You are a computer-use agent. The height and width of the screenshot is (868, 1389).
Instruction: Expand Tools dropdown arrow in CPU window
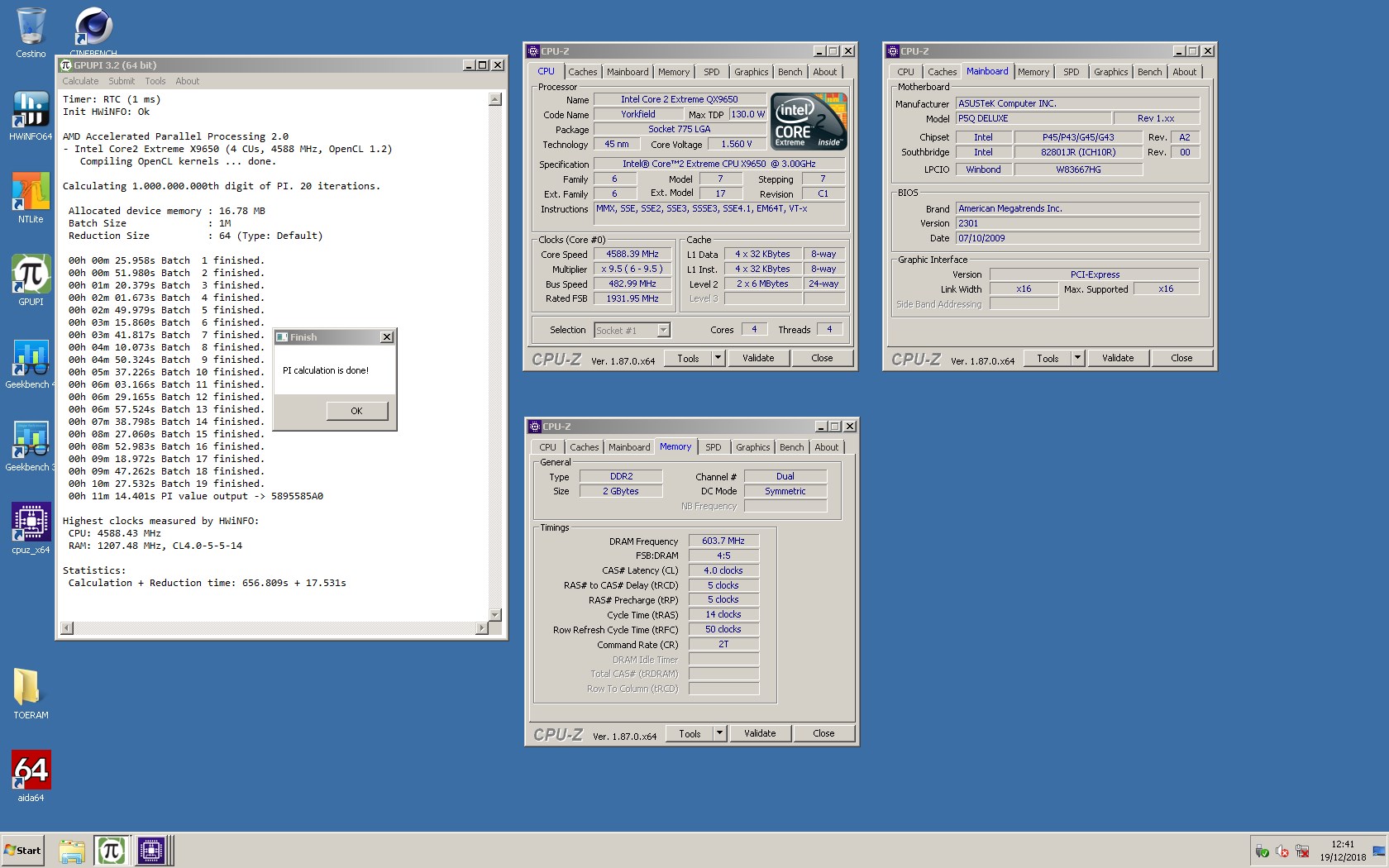click(x=718, y=358)
